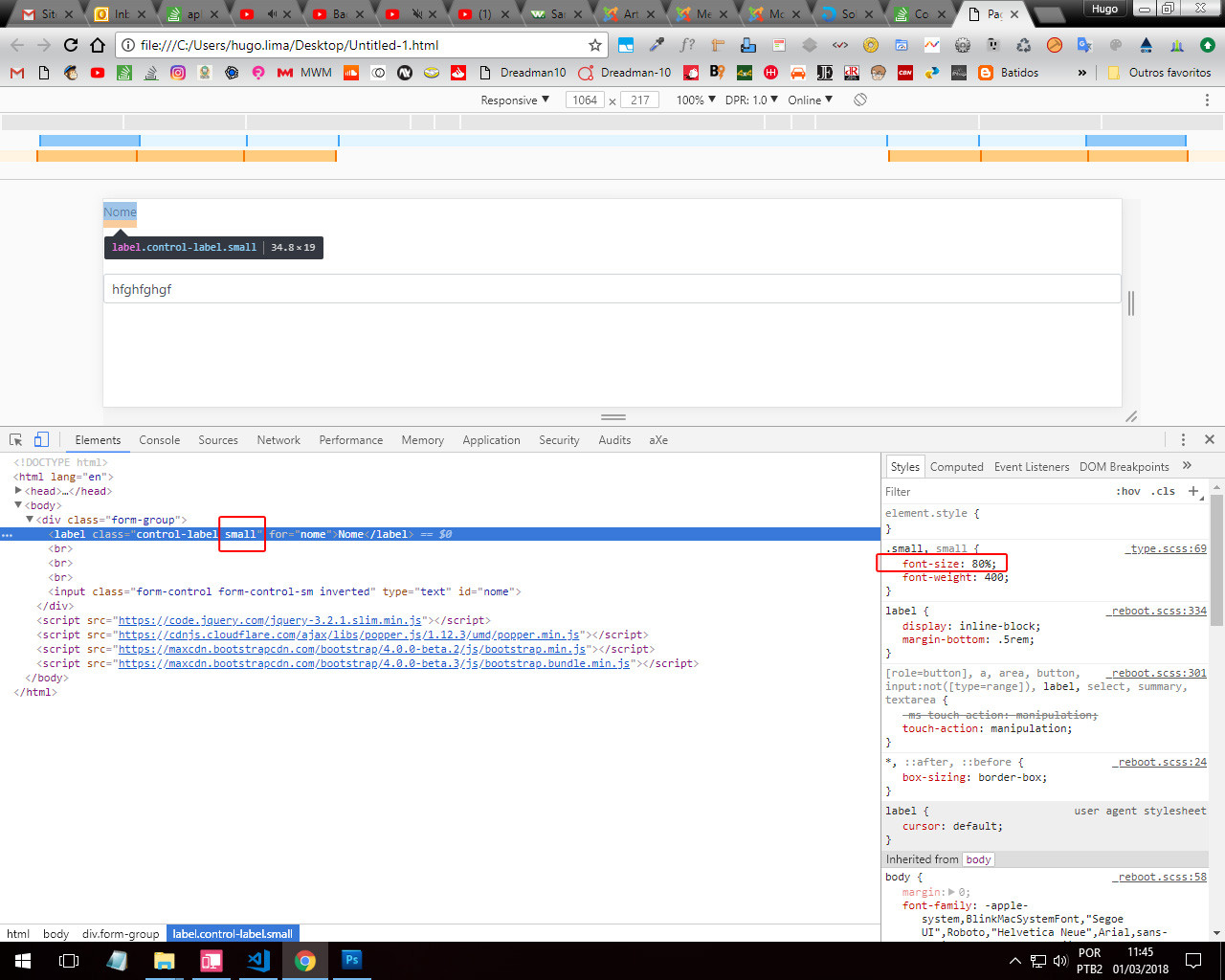Focus the viewport height field 217
1225x980 pixels.
640,100
